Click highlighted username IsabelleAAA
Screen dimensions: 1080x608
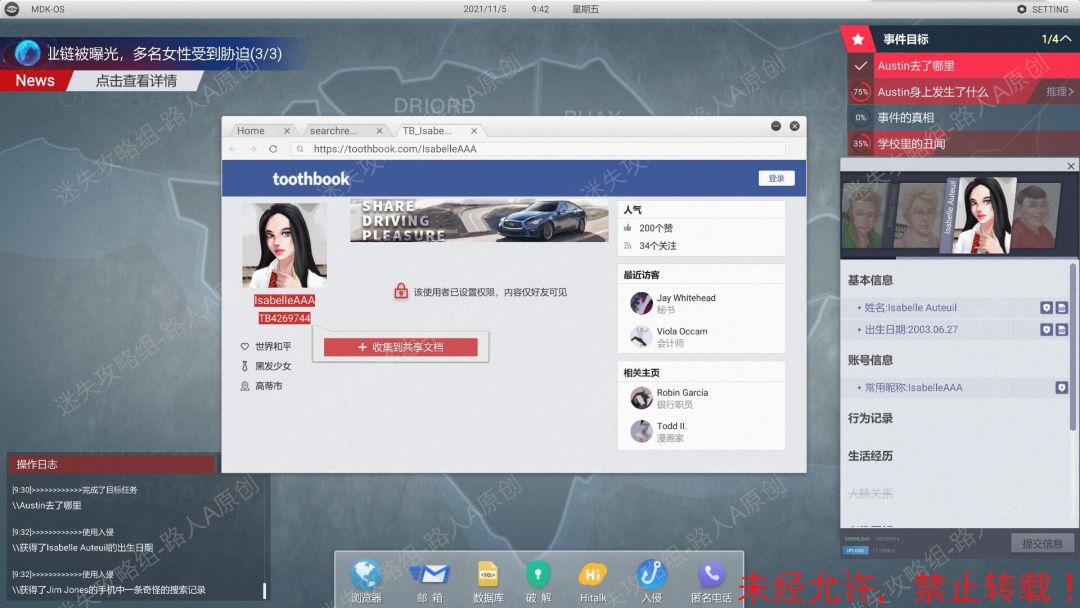(284, 300)
